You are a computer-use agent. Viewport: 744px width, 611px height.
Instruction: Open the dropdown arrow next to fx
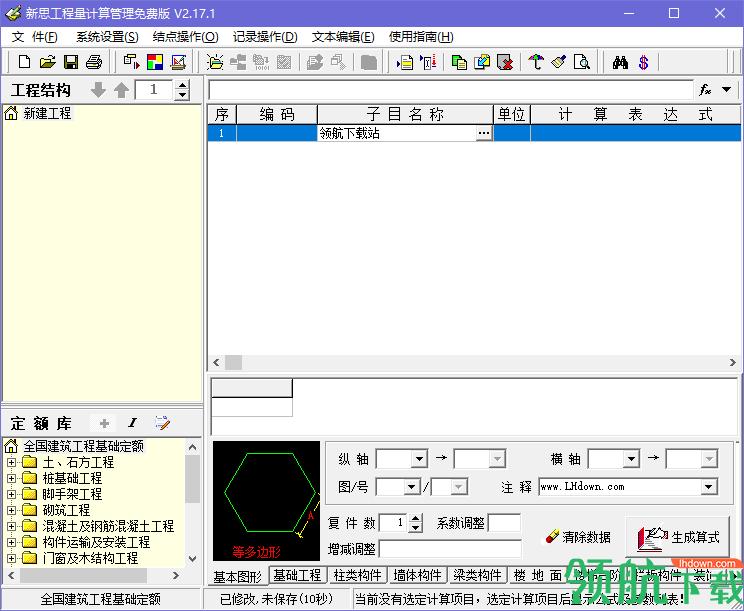click(x=726, y=89)
